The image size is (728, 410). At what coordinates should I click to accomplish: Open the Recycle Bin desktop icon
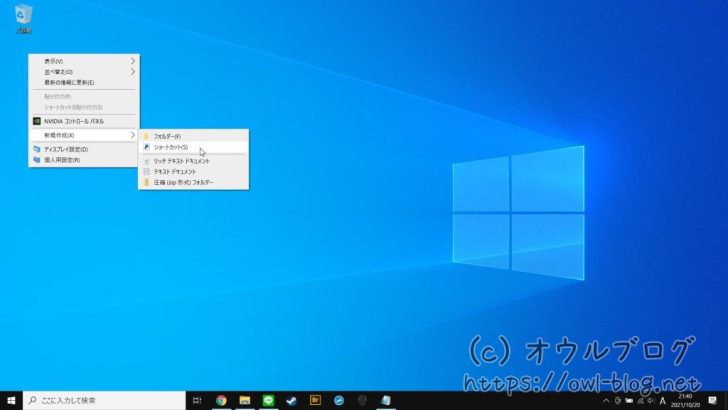click(23, 17)
